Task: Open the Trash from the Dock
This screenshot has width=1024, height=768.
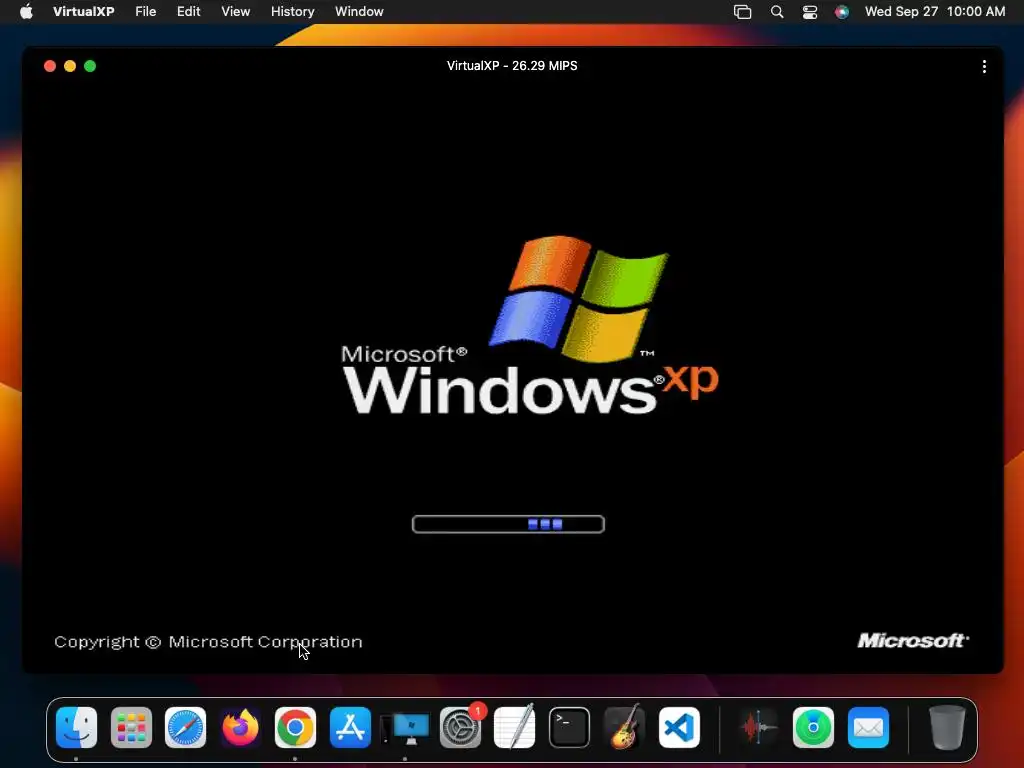Action: 947,728
